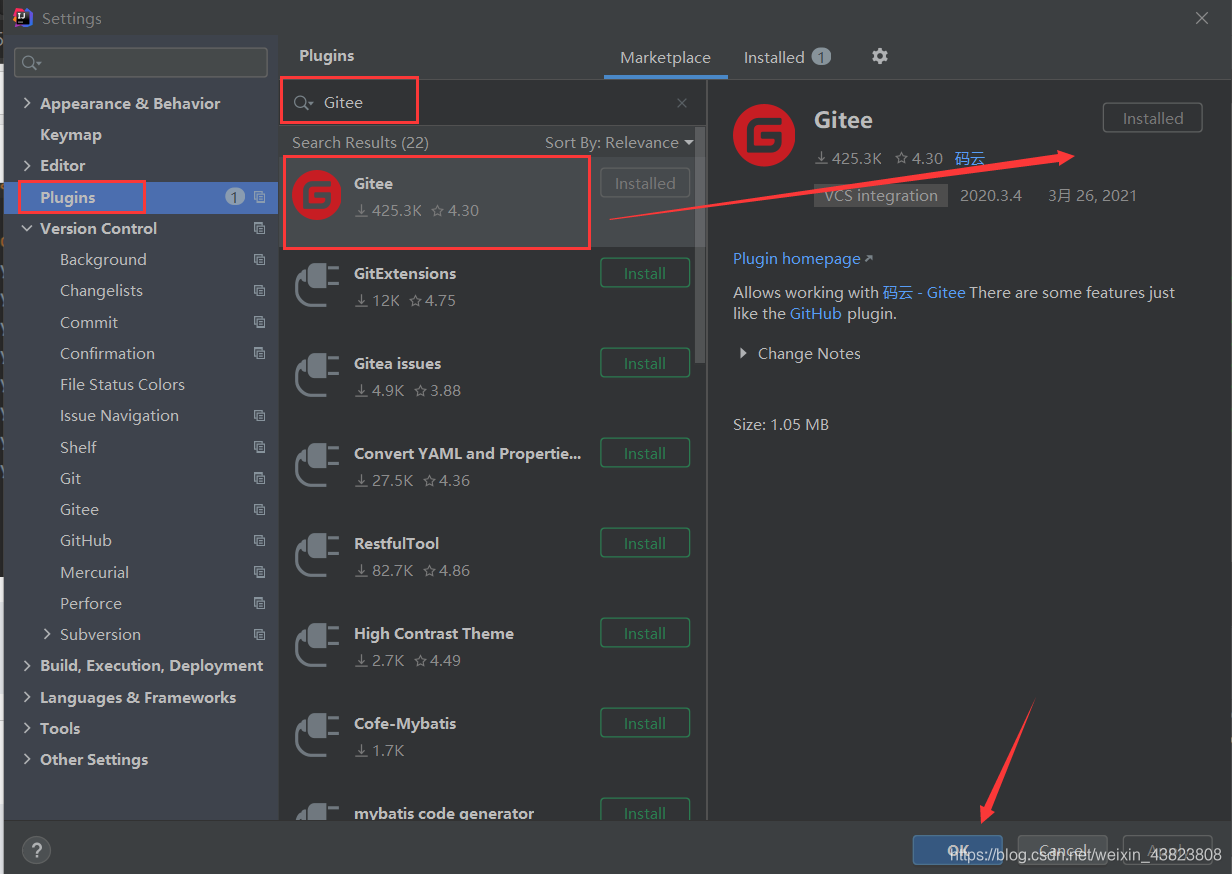This screenshot has height=874, width=1232.
Task: Expand Build, Execution, Deployment section
Action: click(27, 665)
